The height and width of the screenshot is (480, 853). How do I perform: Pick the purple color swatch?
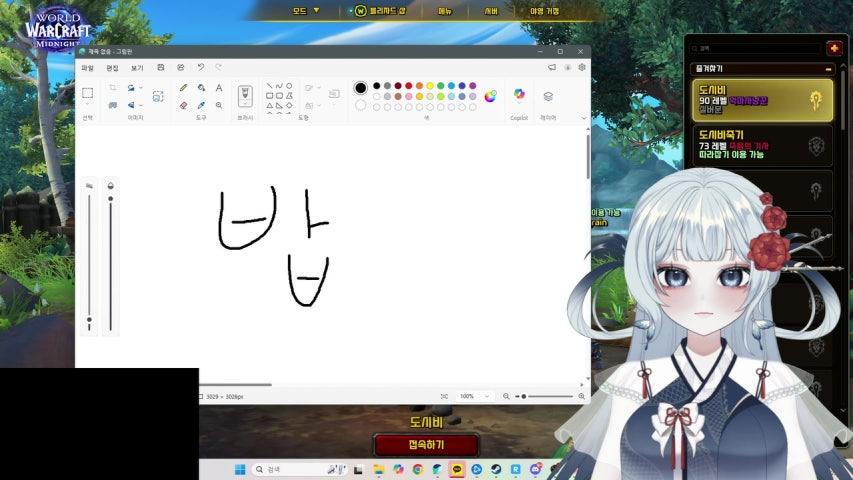(472, 85)
